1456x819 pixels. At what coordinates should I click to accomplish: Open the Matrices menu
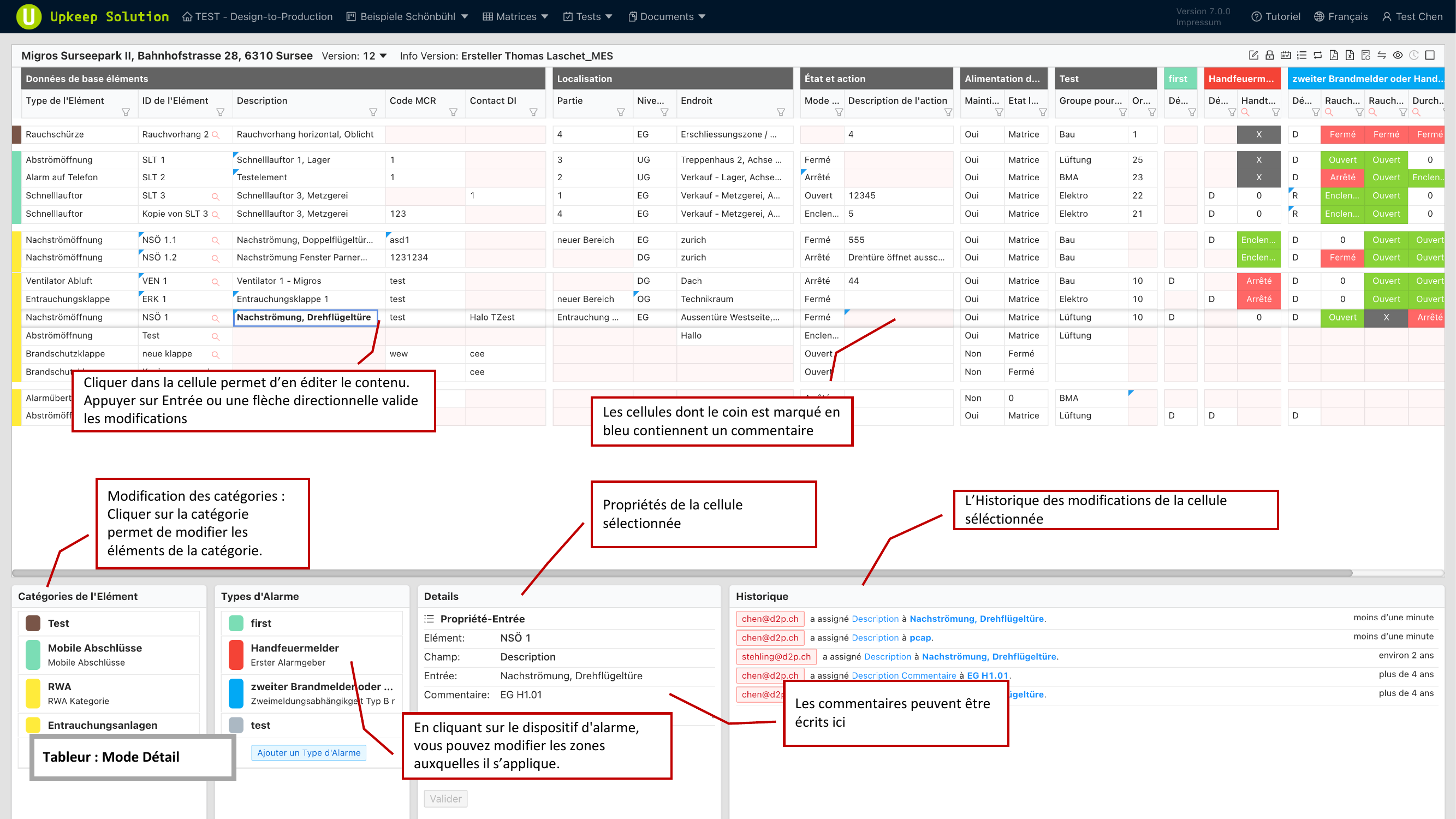(515, 16)
